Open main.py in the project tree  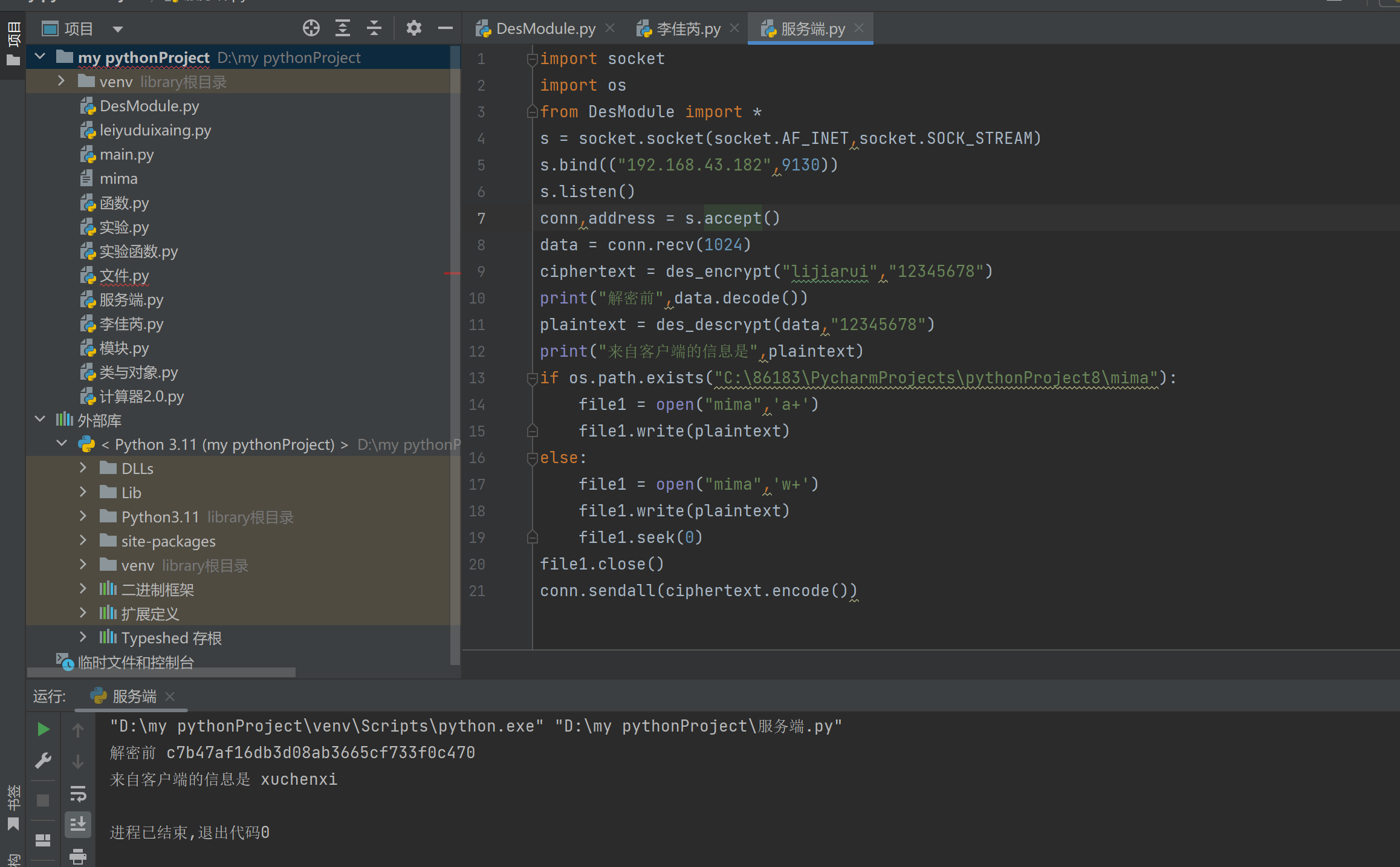click(x=126, y=154)
